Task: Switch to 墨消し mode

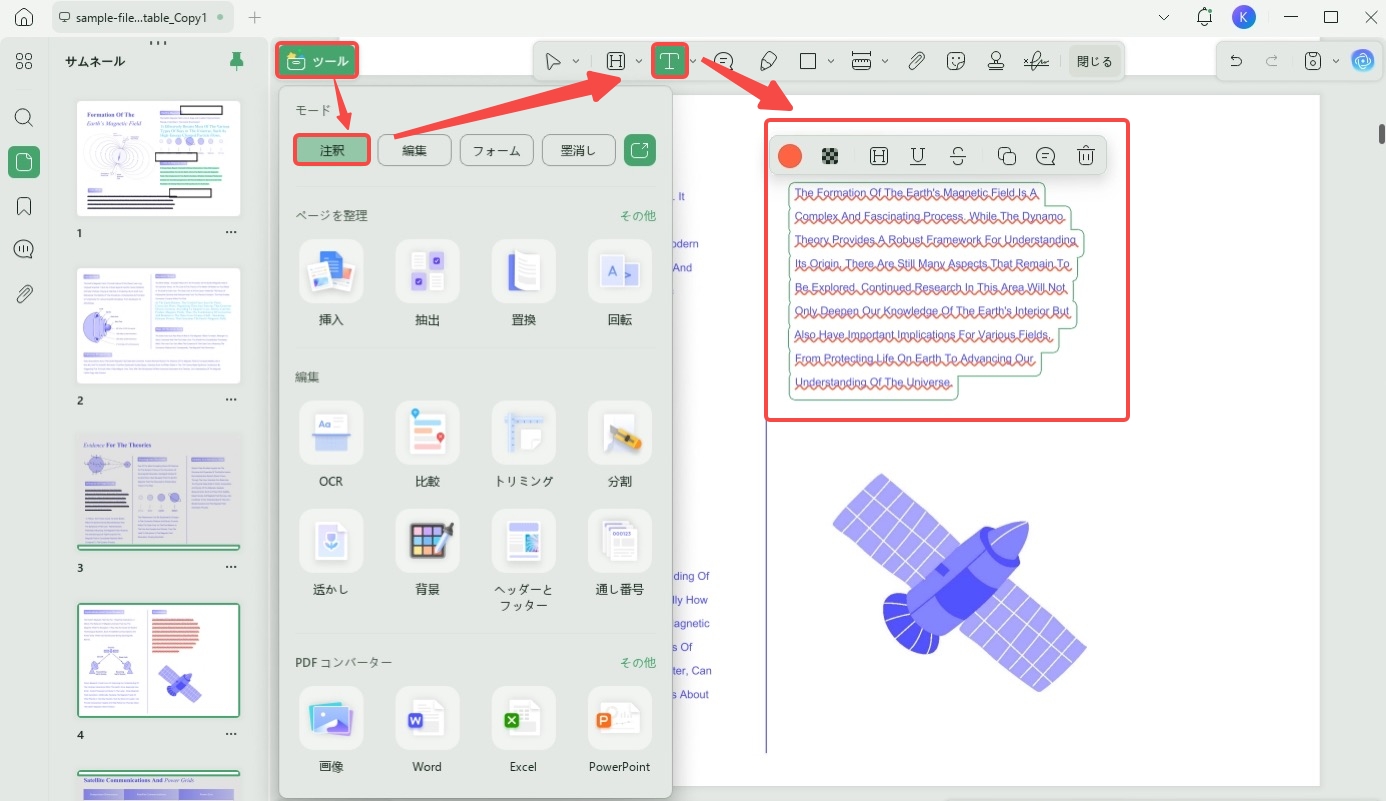Action: (578, 150)
